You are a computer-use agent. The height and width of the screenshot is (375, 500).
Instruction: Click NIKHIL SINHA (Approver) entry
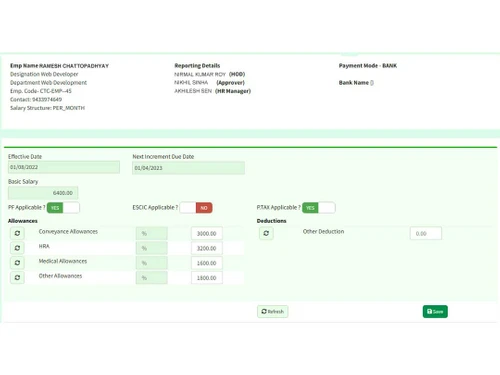(209, 82)
